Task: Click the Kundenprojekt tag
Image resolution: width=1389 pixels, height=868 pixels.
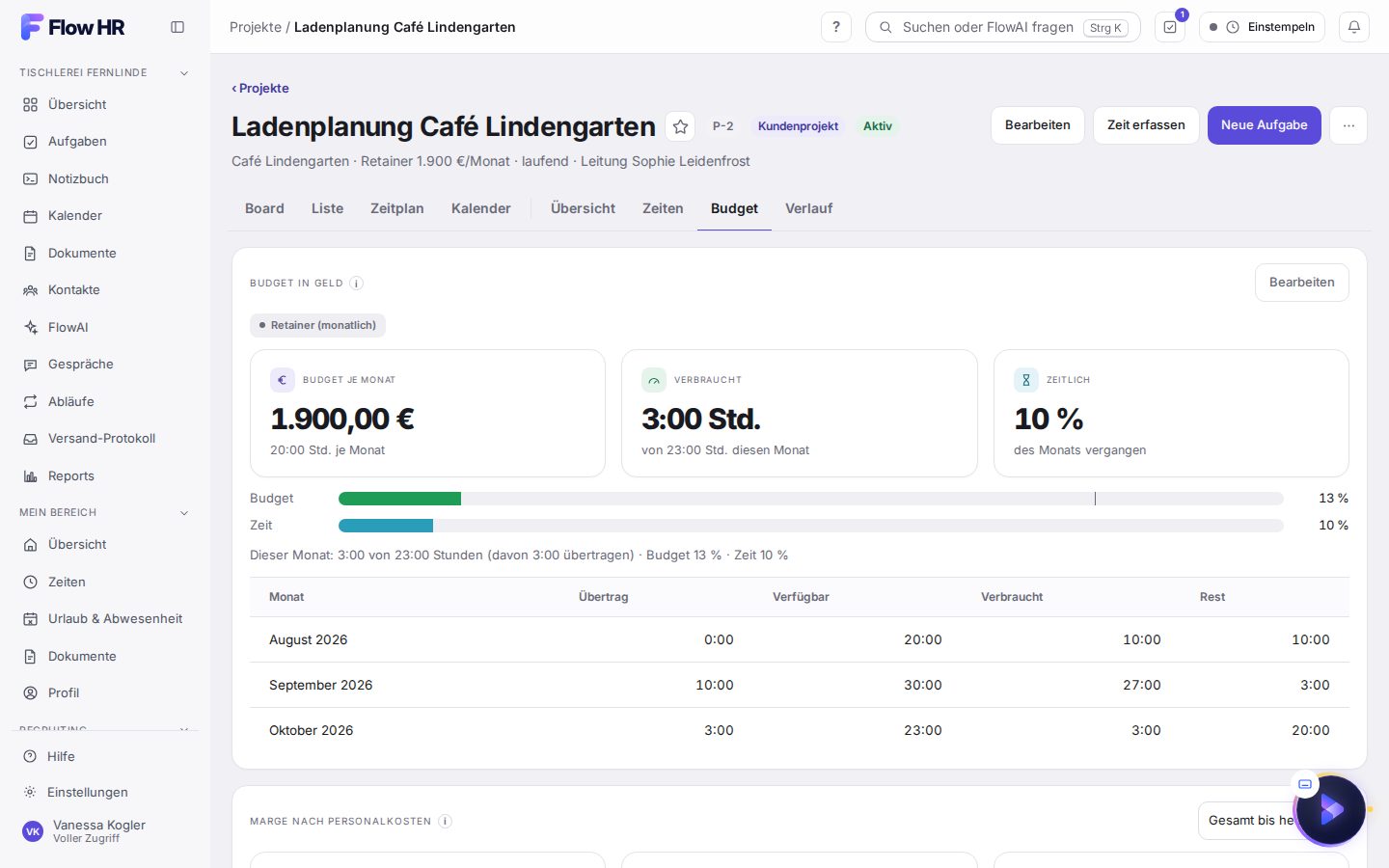Action: 798,126
